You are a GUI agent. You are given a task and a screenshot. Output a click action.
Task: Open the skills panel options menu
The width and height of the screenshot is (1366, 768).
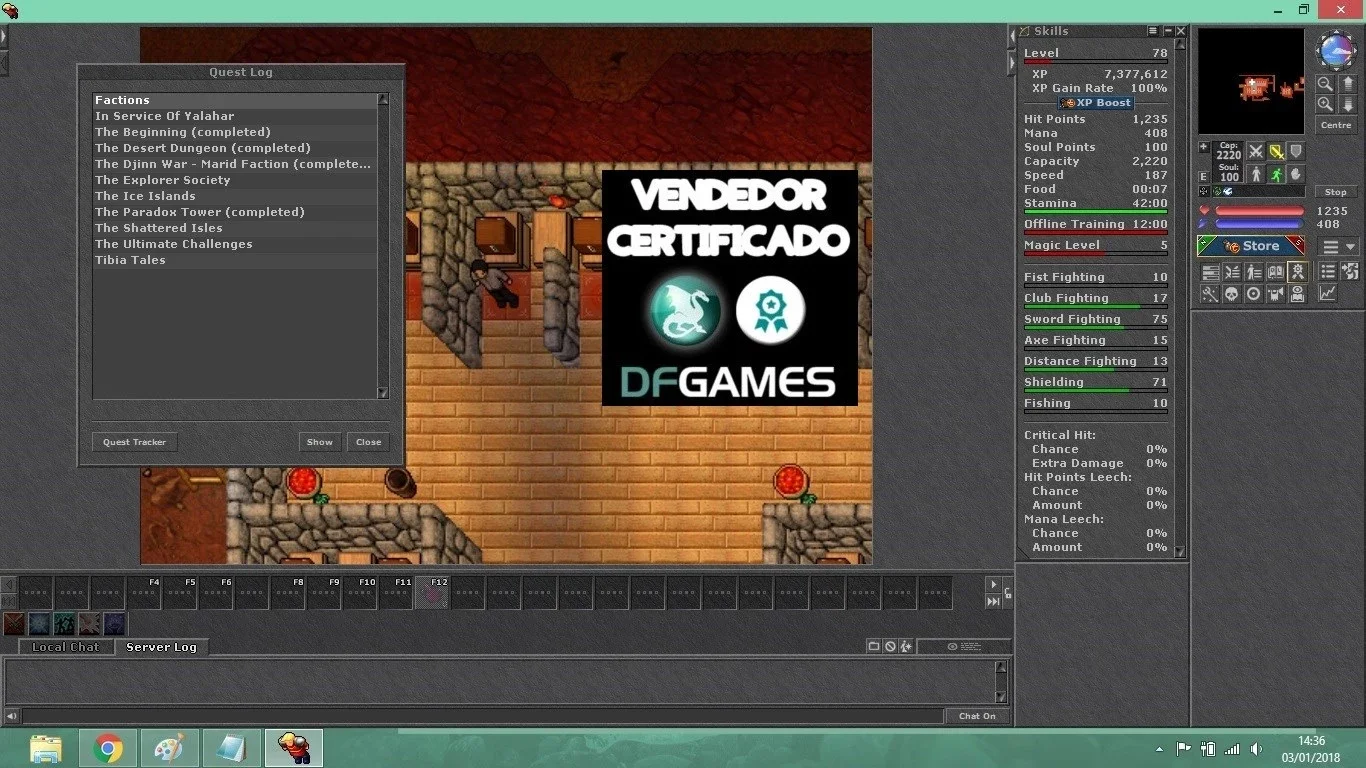point(1153,32)
